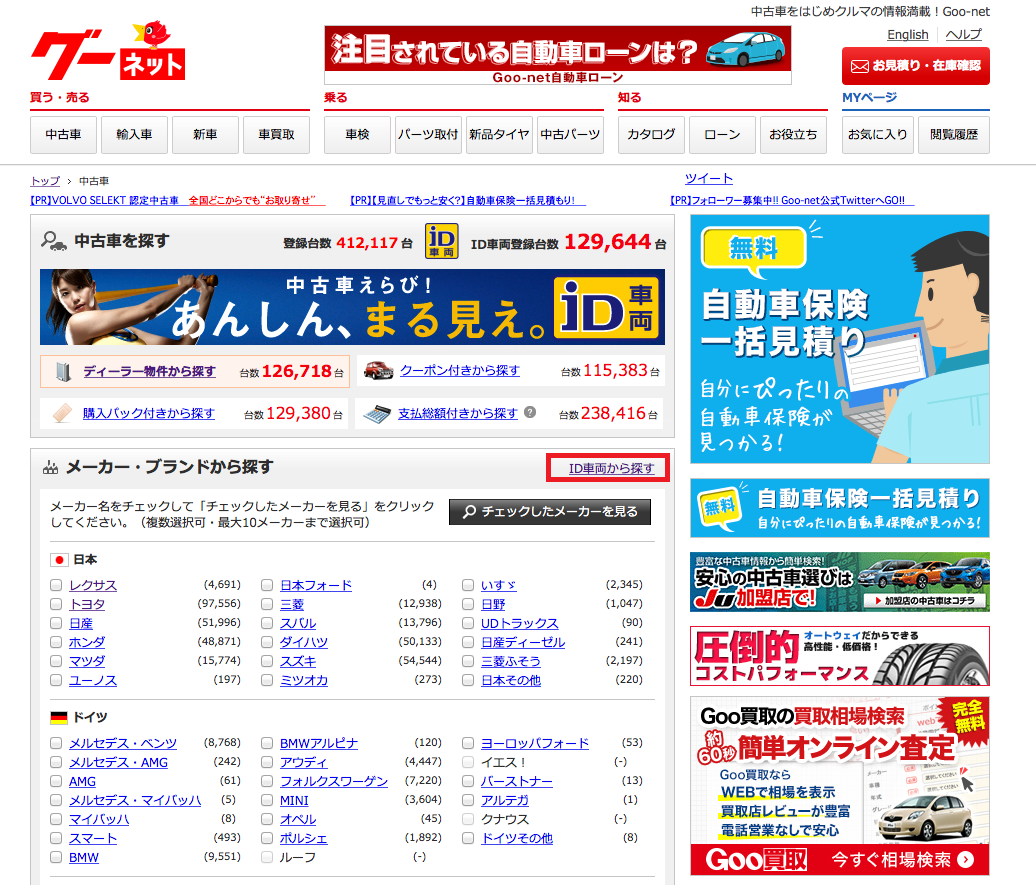The image size is (1036, 885).
Task: Open the 車買取 tab
Action: [x=276, y=135]
